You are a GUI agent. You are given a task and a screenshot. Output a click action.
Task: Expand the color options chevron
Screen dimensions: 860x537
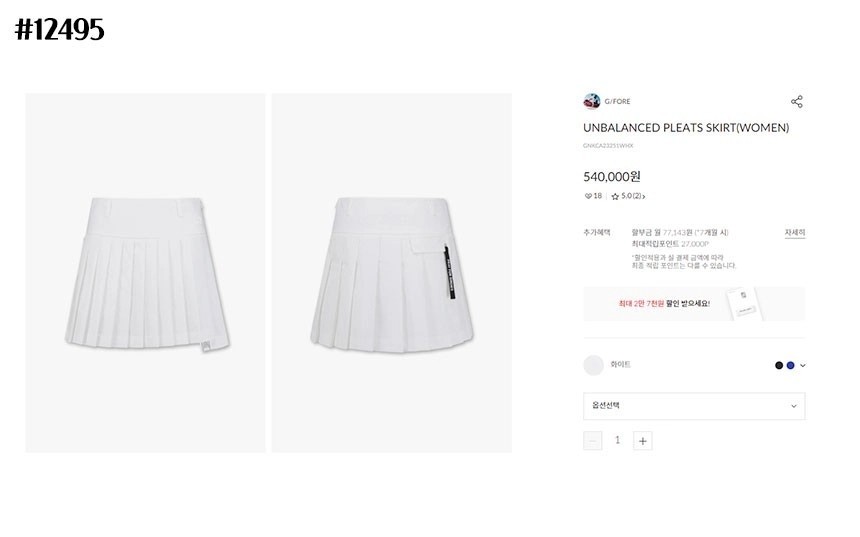[802, 365]
